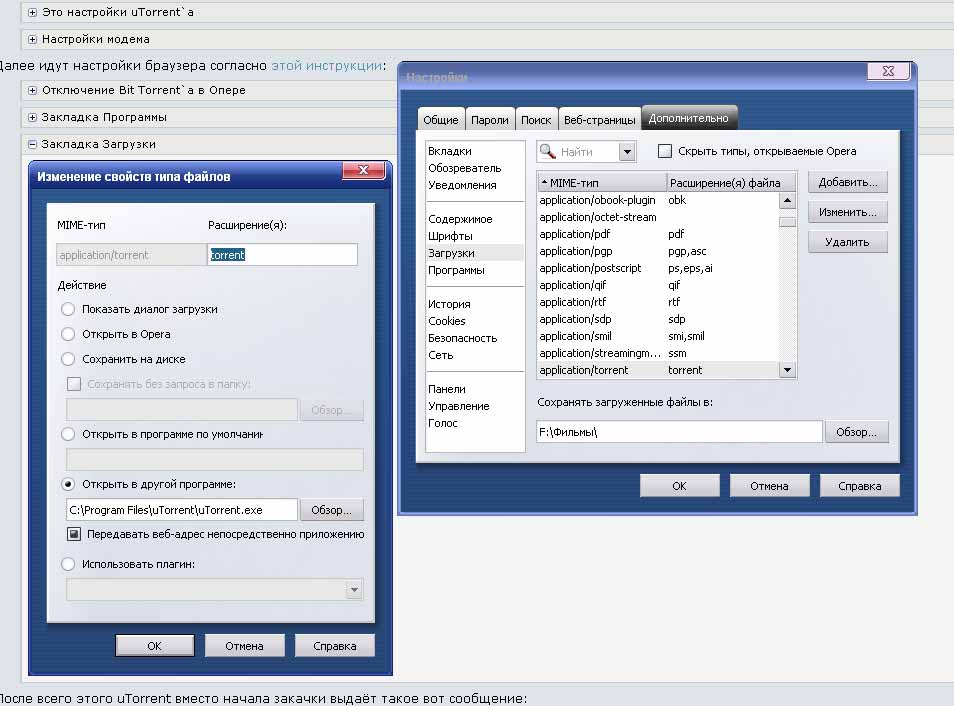This screenshot has width=954, height=706.
Task: Expand 'Настройки модема' section
Action: 33,39
